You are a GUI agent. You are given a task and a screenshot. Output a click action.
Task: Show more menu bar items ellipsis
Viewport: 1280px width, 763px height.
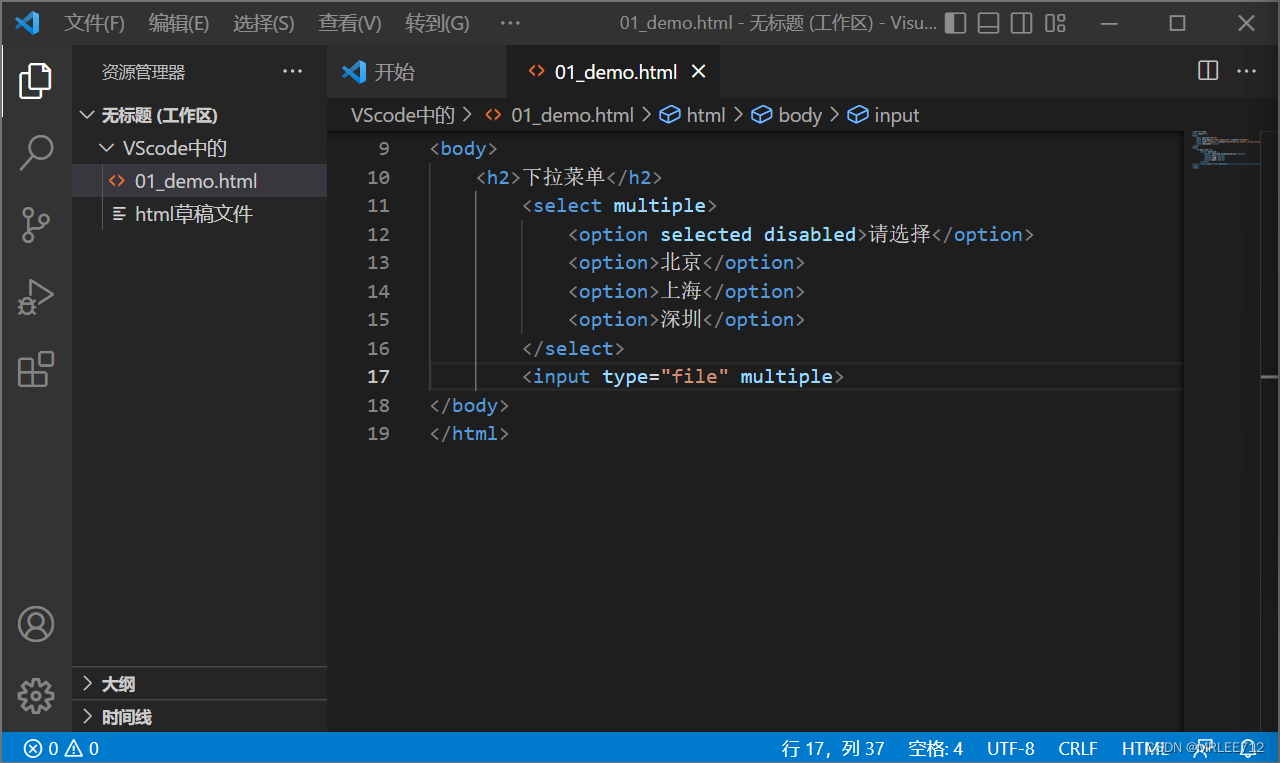510,23
